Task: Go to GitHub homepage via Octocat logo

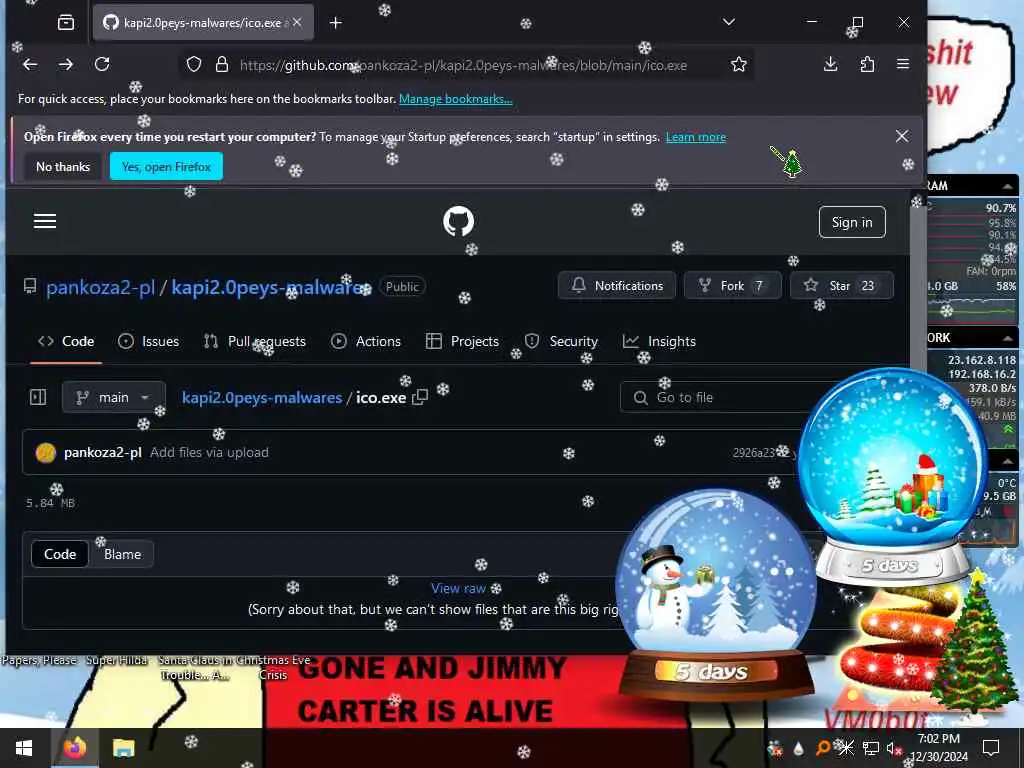Action: (458, 222)
